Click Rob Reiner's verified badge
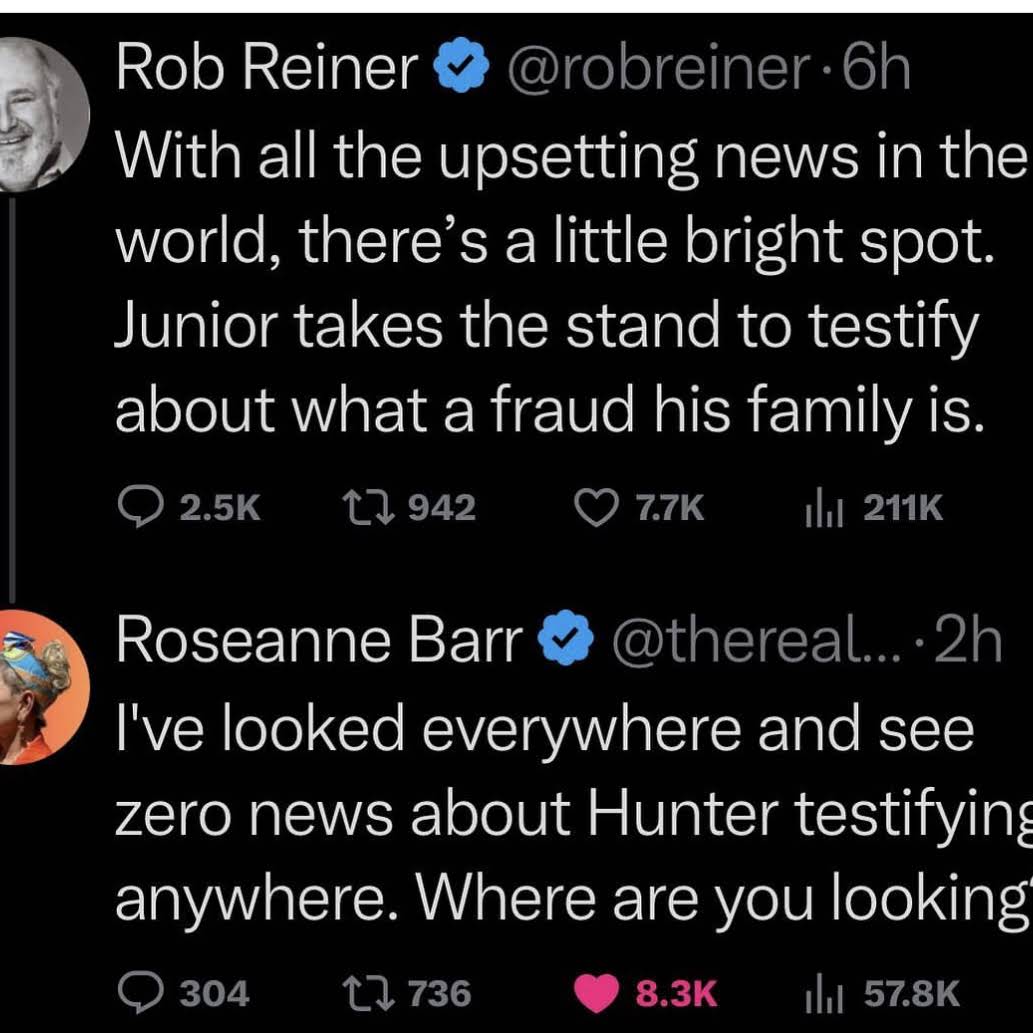Viewport: 1033px width, 1033px height. (461, 65)
